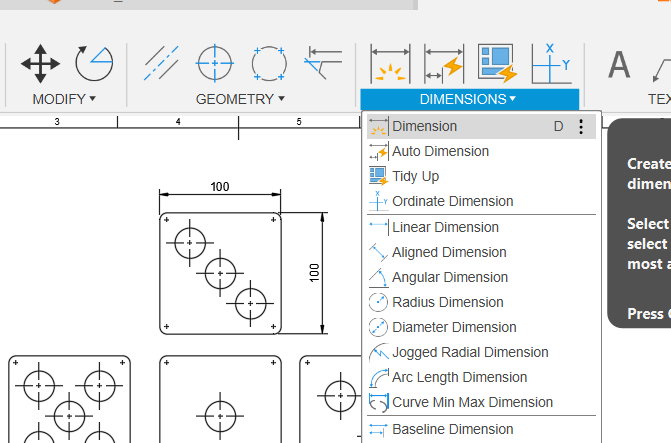Choose Arc Length Dimension menu item
Viewport: 671px width, 443px height.
tap(459, 377)
